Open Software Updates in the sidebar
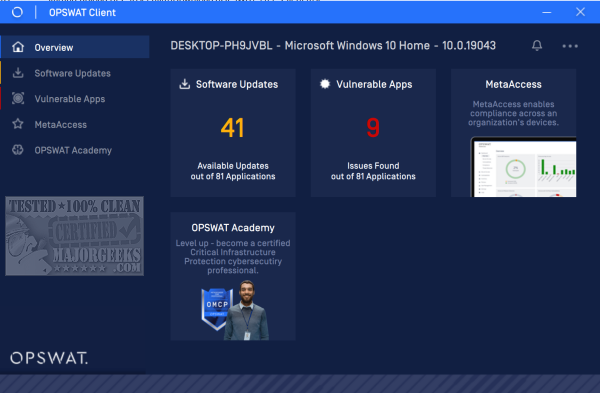Viewport: 600px width, 393px height. click(x=75, y=73)
